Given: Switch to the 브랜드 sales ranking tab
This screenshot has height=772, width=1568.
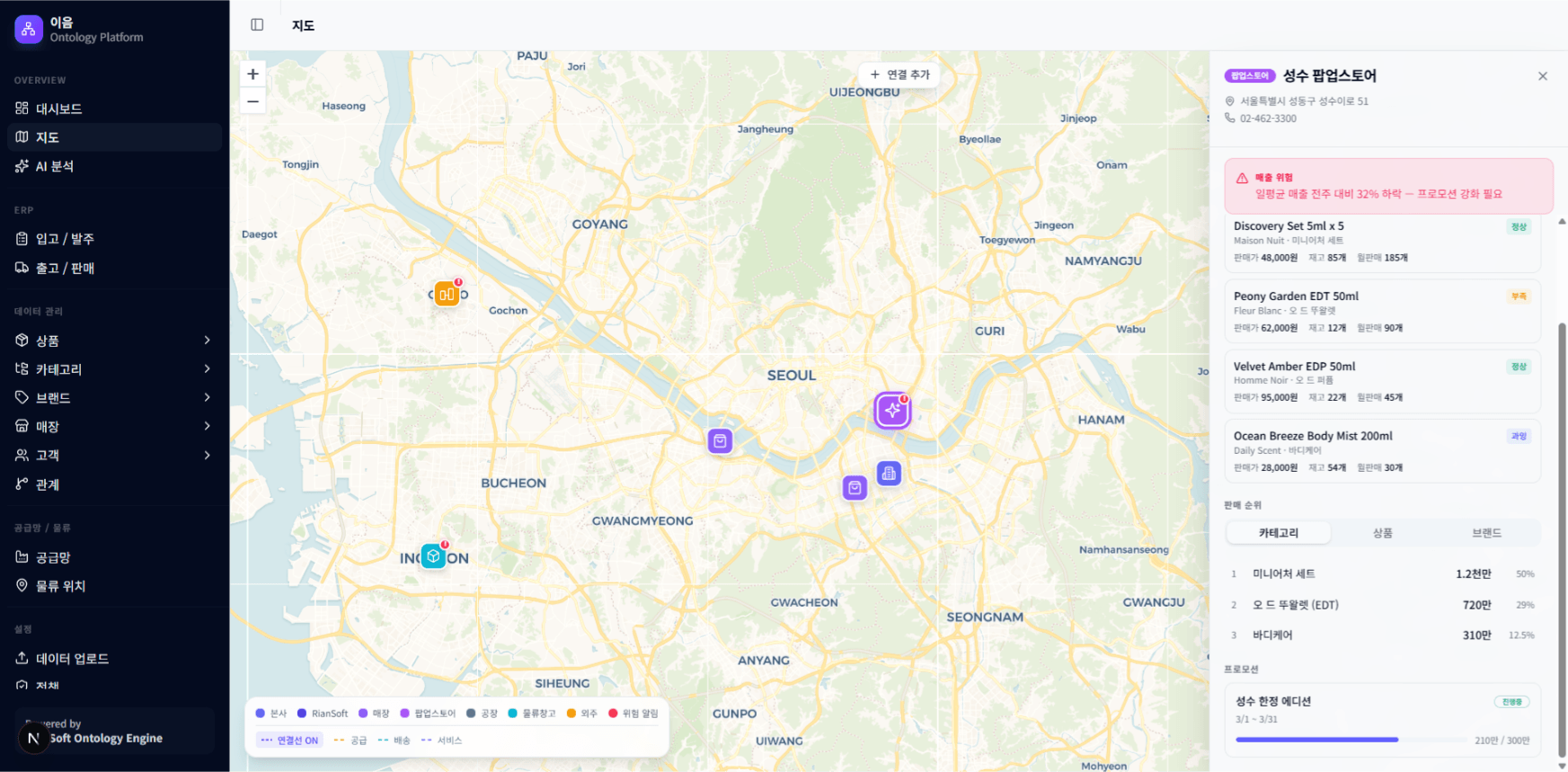Looking at the screenshot, I should coord(1487,533).
